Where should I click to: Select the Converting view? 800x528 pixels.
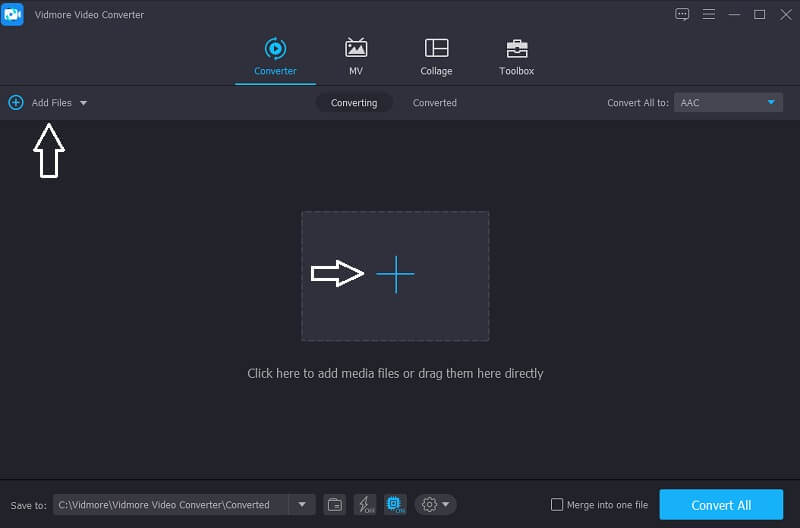354,102
